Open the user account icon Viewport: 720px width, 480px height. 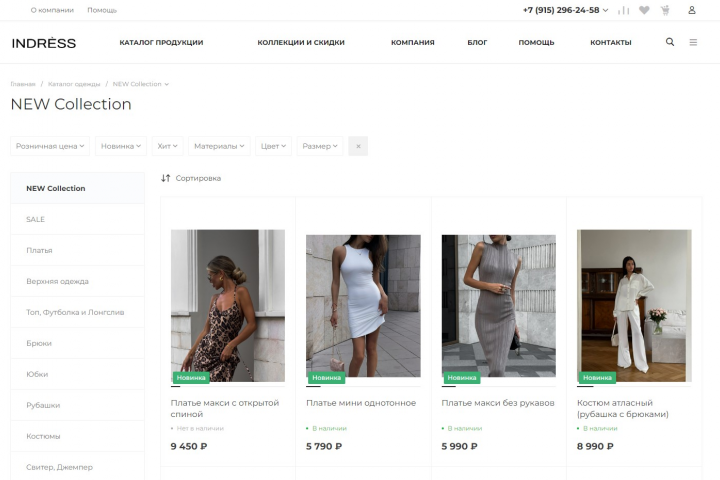692,10
